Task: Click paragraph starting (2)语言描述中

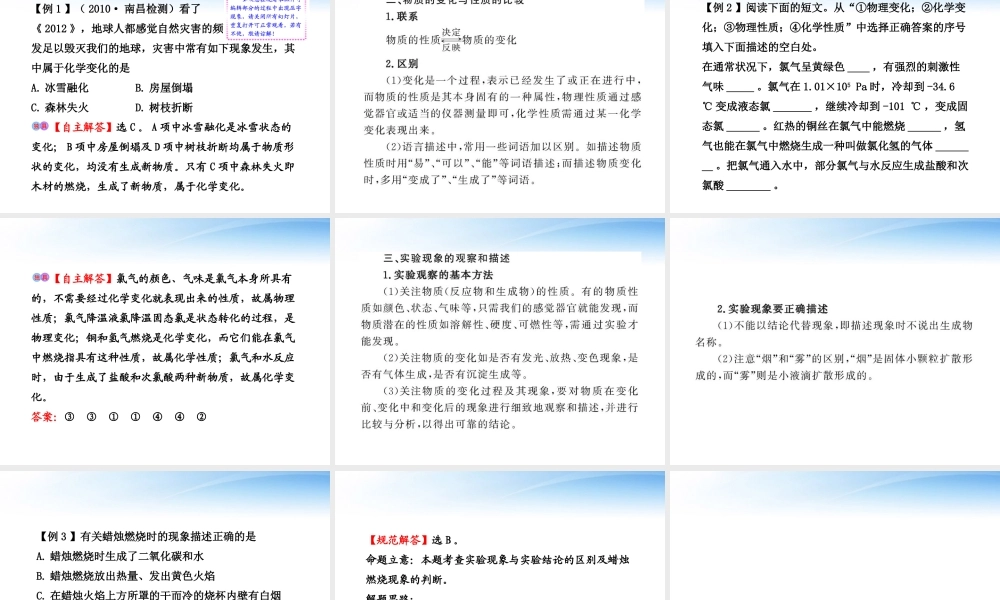Action: 503,163
